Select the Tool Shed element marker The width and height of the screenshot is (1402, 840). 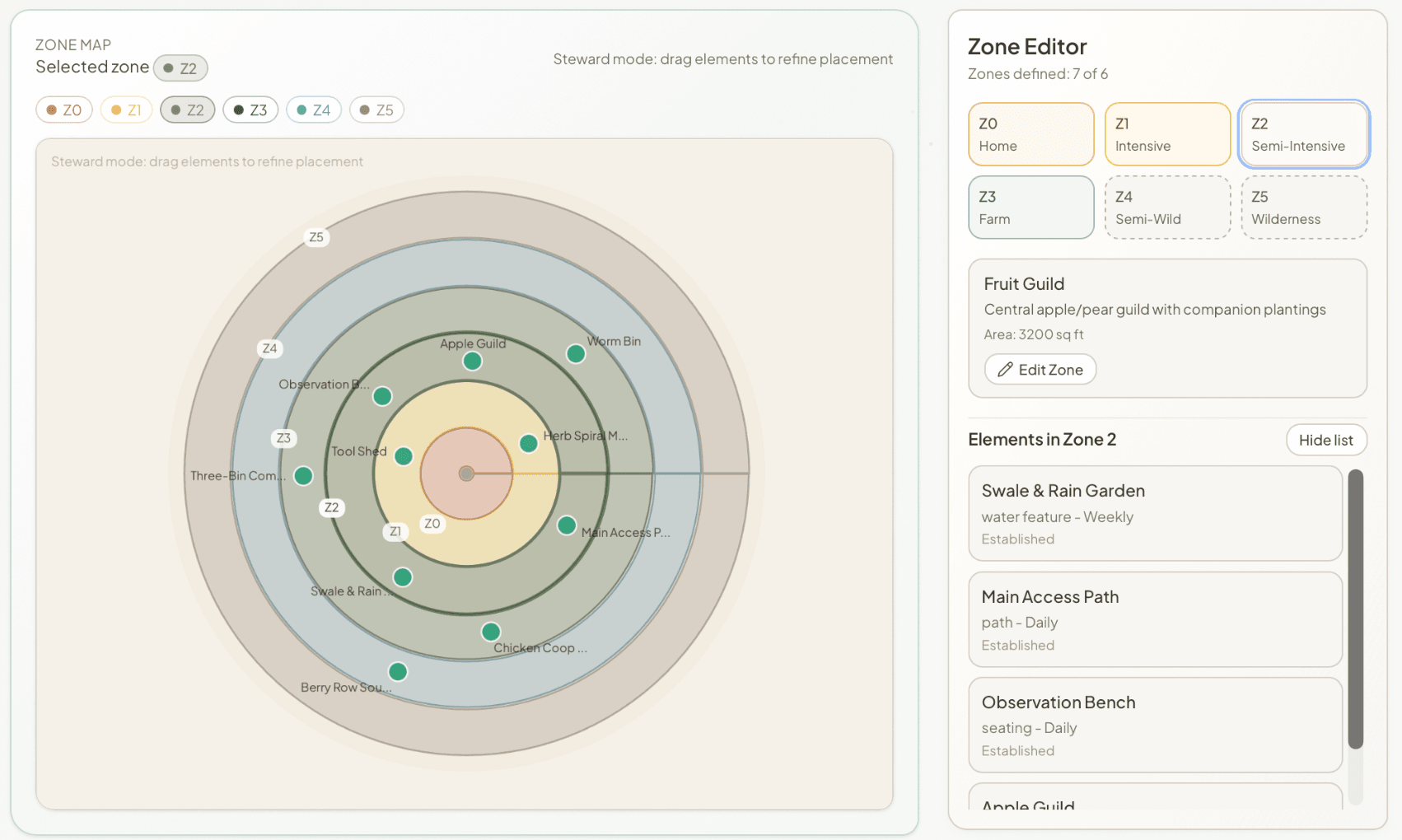pyautogui.click(x=403, y=455)
